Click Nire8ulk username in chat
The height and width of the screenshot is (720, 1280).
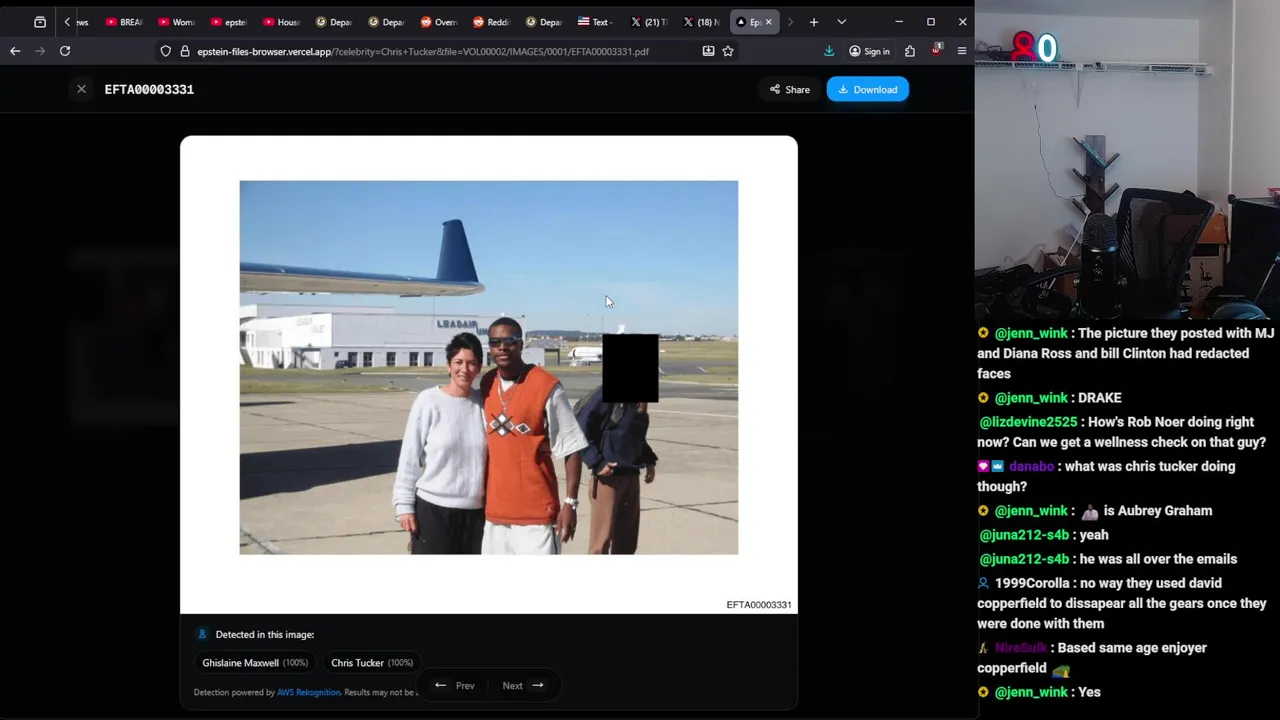pos(1021,648)
